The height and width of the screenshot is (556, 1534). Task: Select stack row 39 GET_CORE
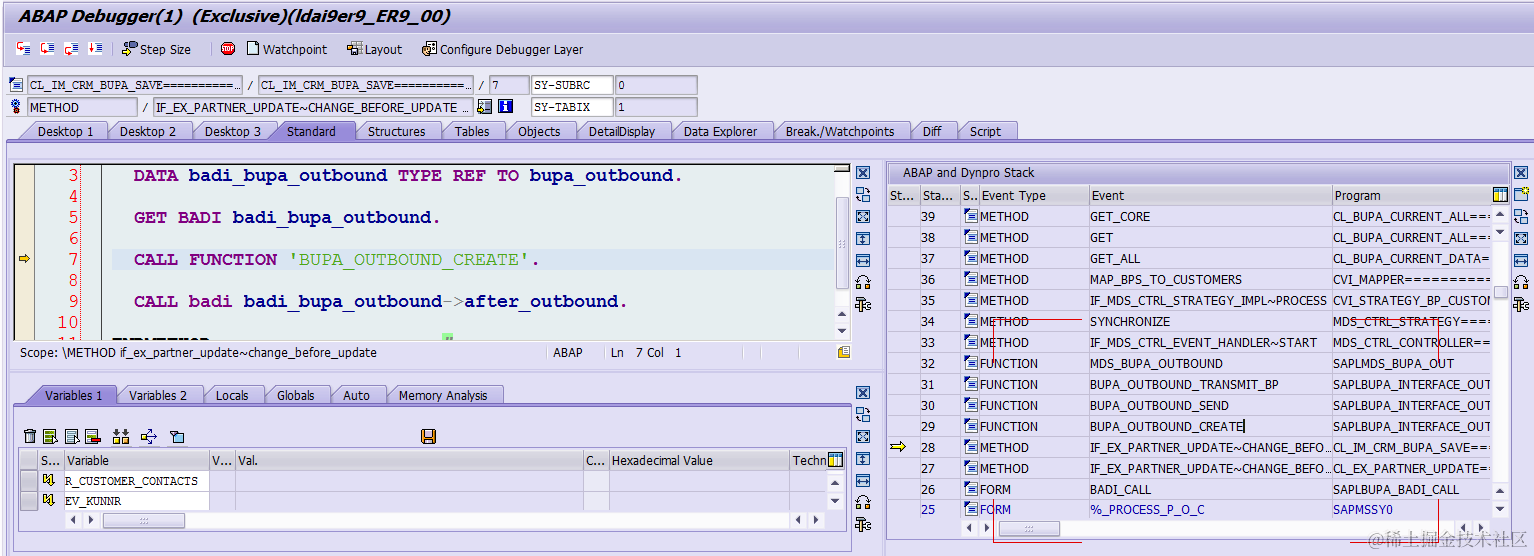pyautogui.click(x=1190, y=216)
